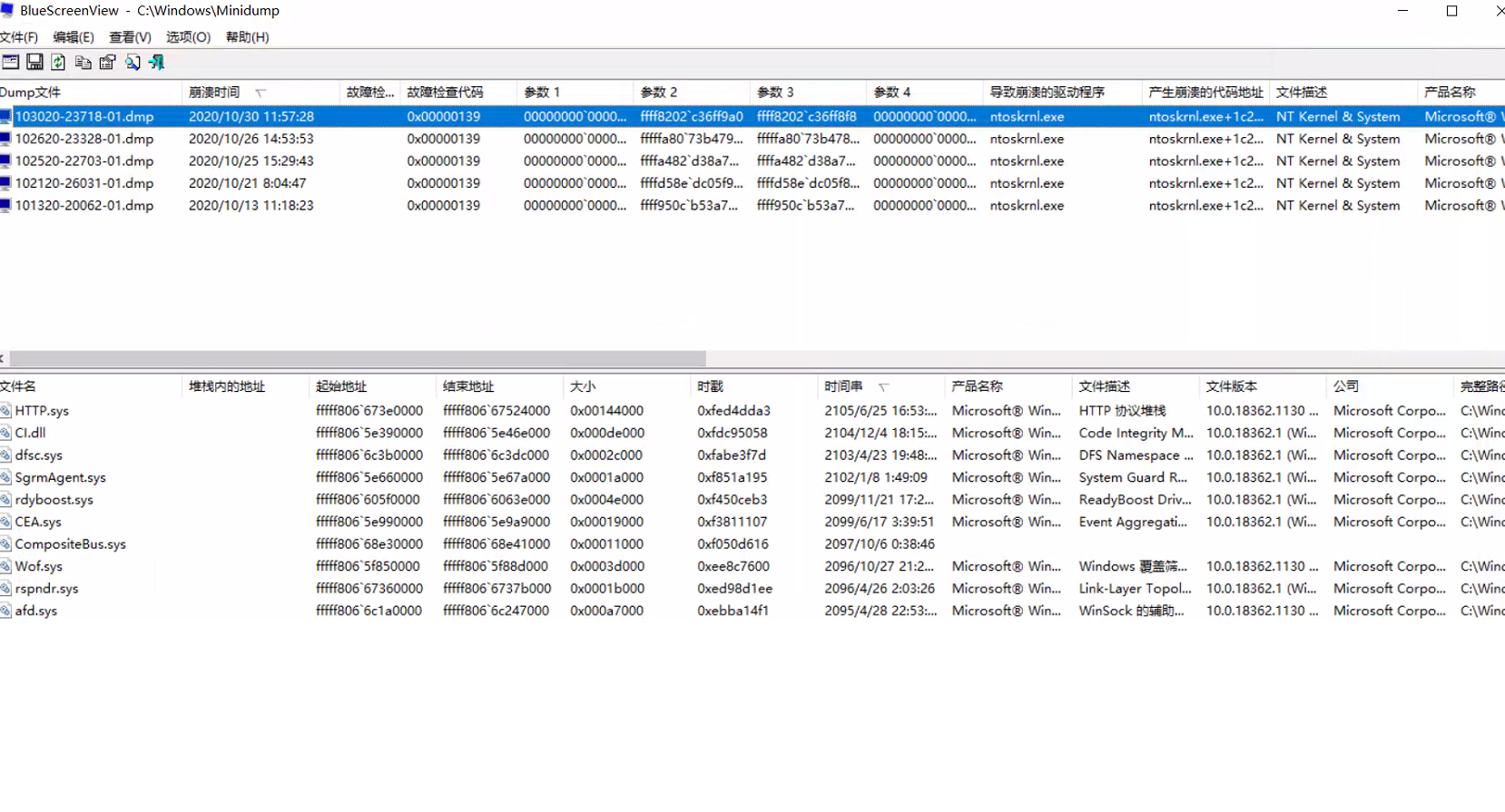Open the 选项(O) menu
Image resolution: width=1505 pixels, height=812 pixels.
[188, 37]
